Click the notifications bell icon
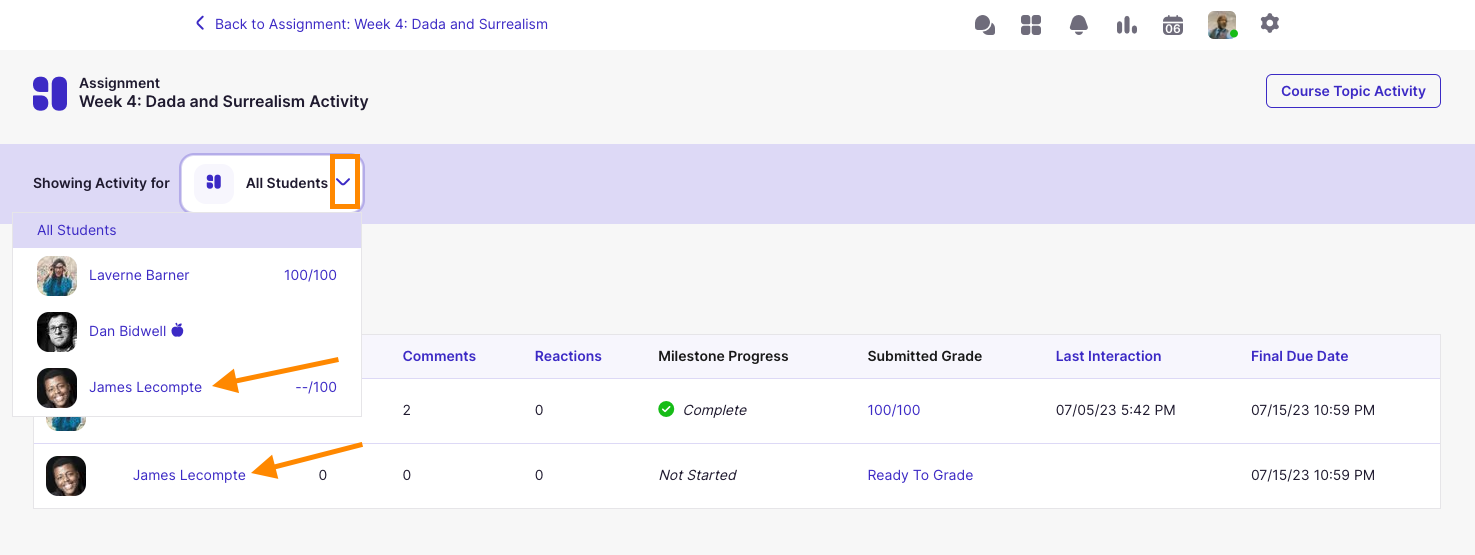 (1079, 25)
